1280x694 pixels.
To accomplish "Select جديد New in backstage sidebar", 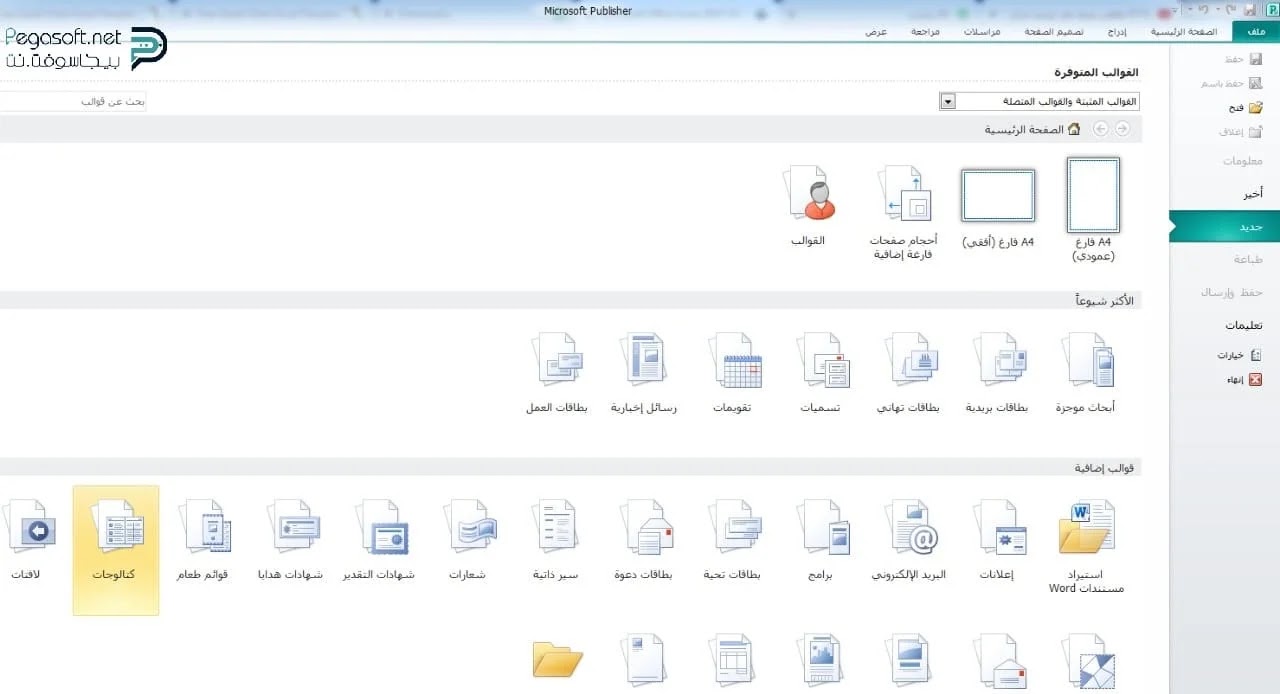I will 1225,227.
